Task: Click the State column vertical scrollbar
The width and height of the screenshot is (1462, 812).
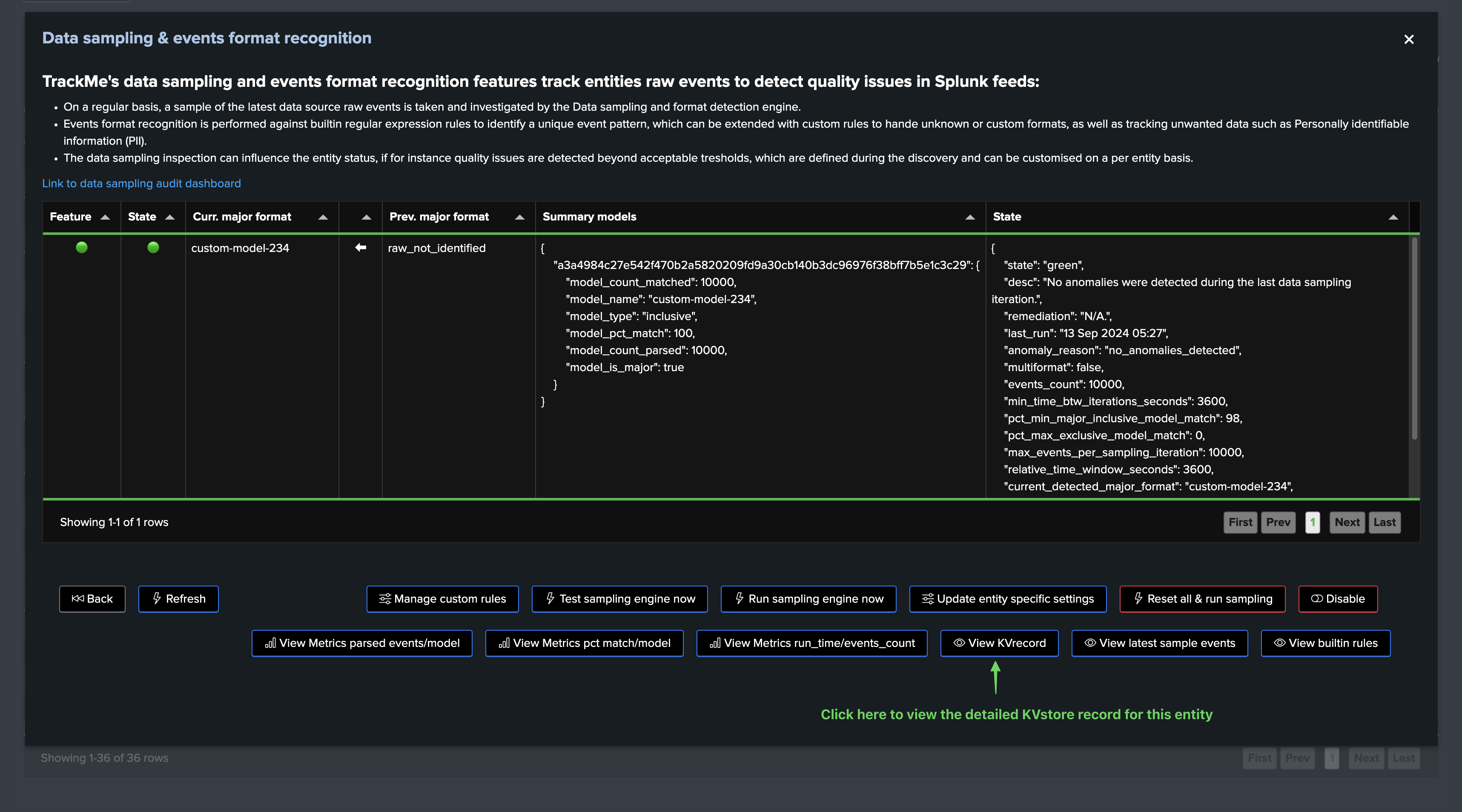Action: coord(1414,338)
